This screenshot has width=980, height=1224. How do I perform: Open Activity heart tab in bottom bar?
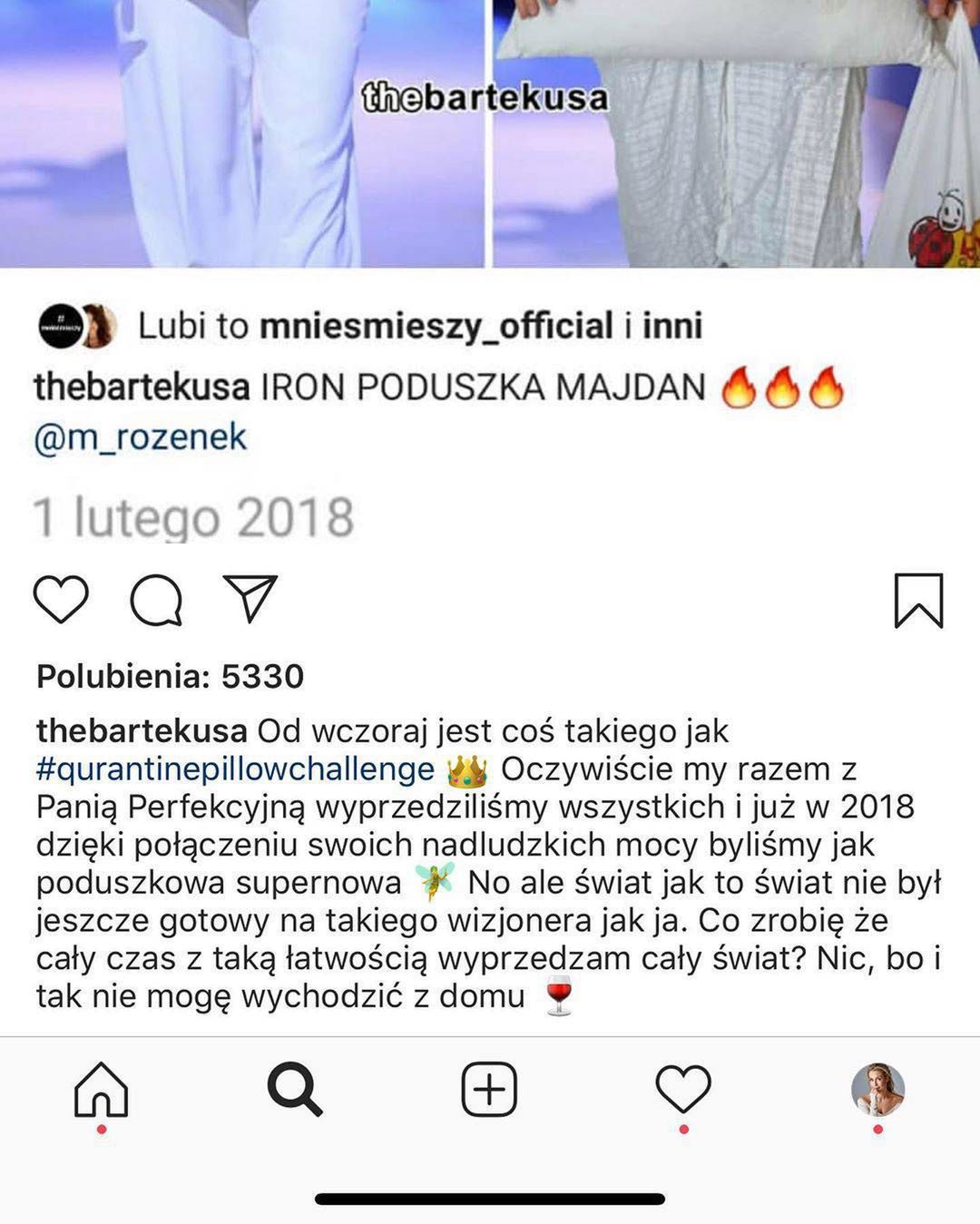[683, 1089]
